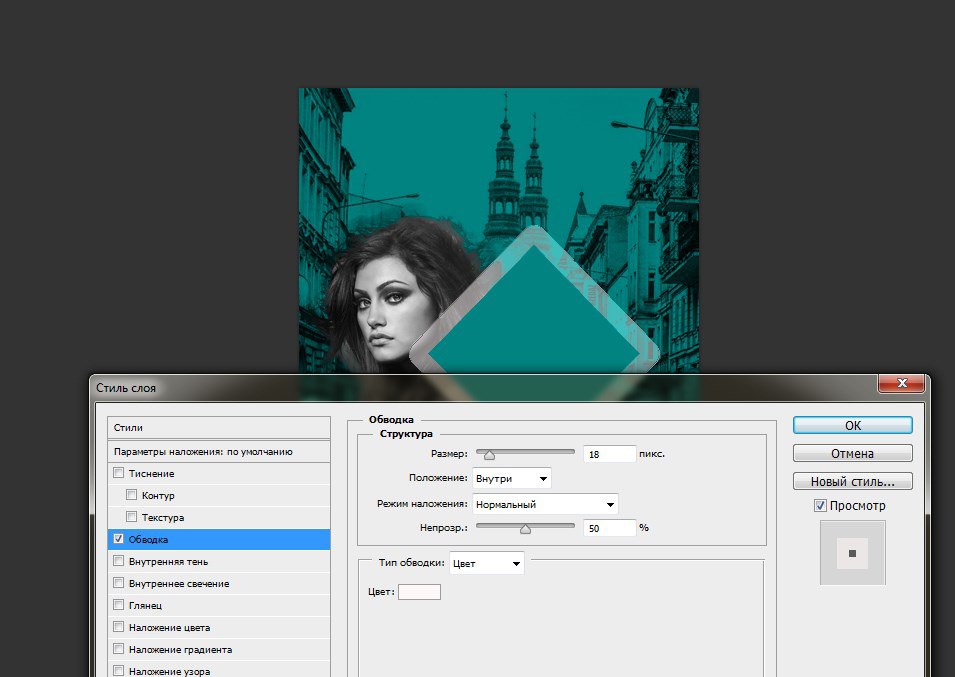This screenshot has width=955, height=677.
Task: Toggle the Просмотр checkbox
Action: (820, 506)
